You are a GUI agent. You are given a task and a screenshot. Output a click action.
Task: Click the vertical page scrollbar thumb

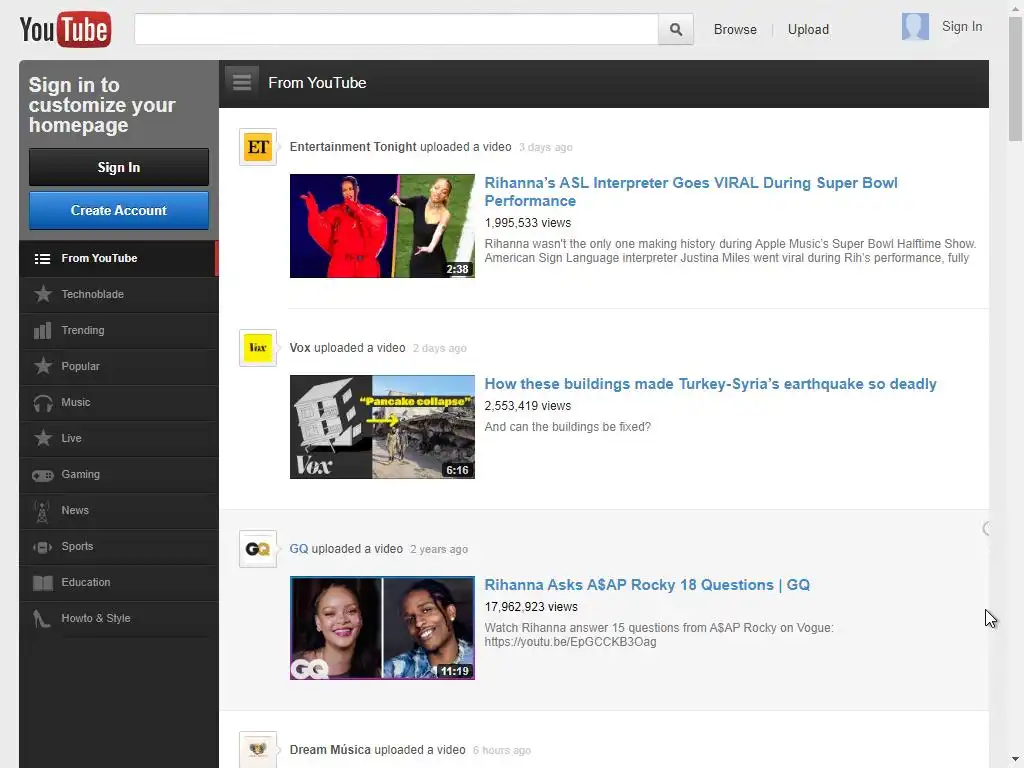tap(1016, 79)
